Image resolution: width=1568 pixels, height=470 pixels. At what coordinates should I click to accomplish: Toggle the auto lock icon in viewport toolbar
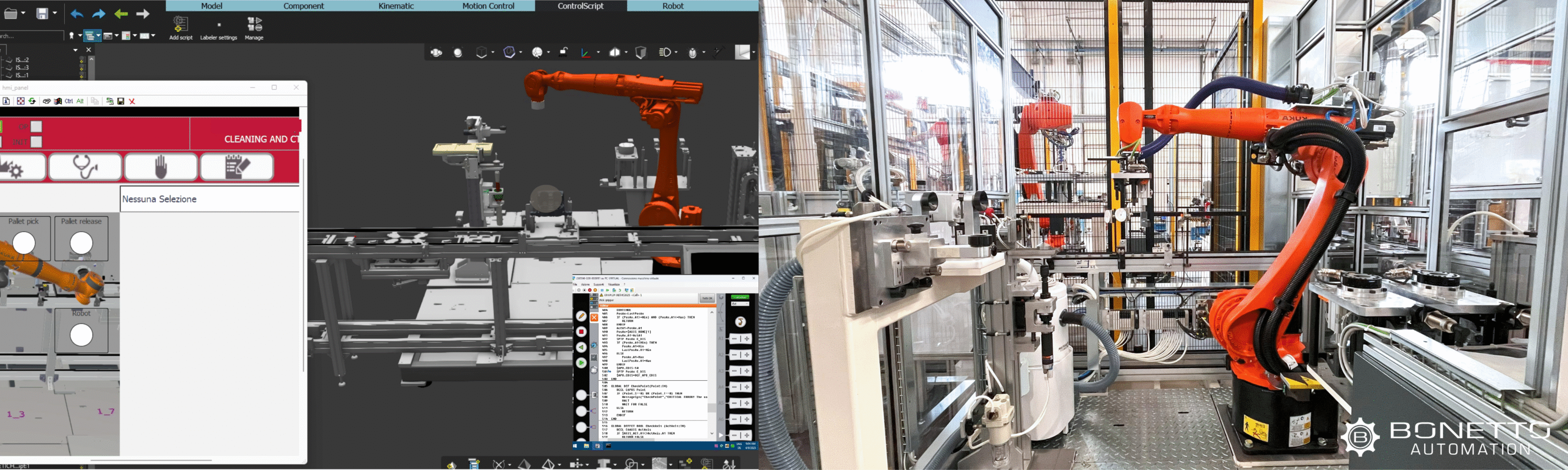tap(563, 52)
